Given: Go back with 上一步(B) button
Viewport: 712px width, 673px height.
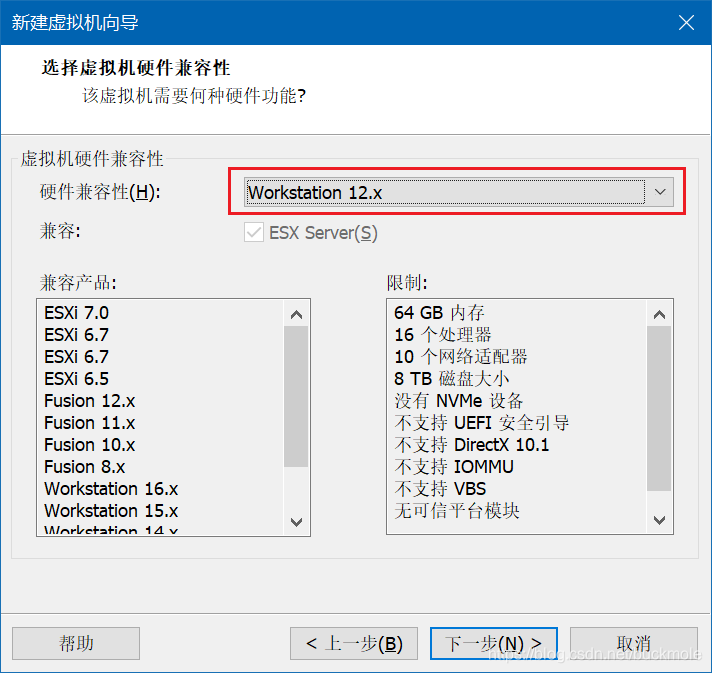Looking at the screenshot, I should point(354,643).
